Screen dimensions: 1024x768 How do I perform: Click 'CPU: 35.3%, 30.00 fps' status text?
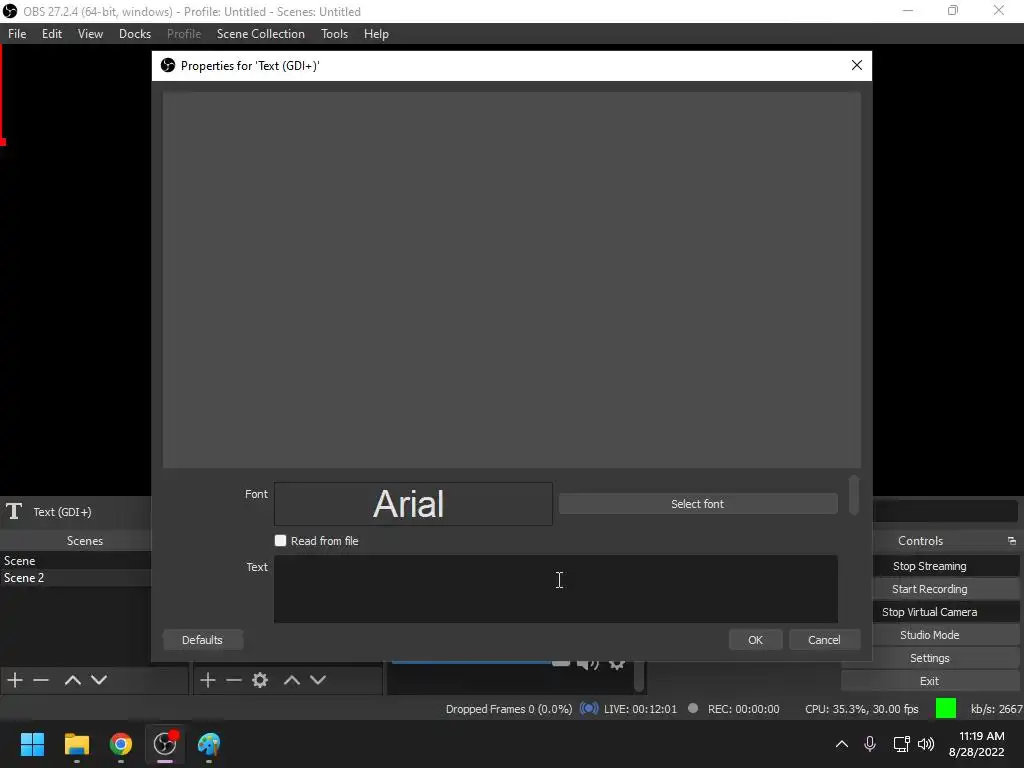(861, 709)
